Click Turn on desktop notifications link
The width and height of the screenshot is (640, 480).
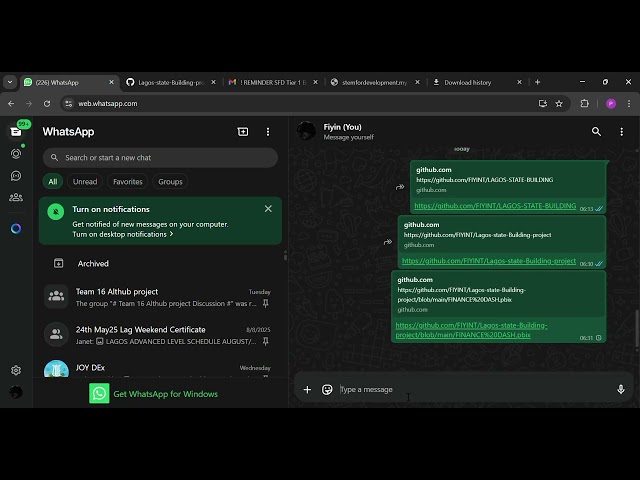[x=123, y=234]
